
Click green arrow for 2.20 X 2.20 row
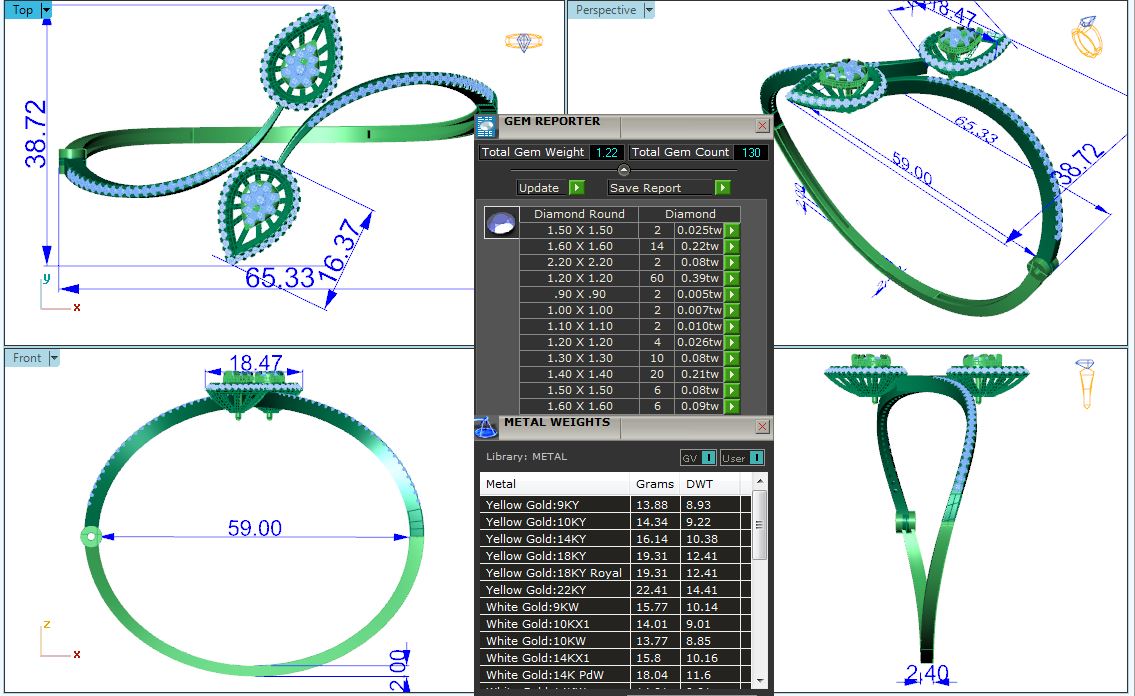pyautogui.click(x=731, y=262)
